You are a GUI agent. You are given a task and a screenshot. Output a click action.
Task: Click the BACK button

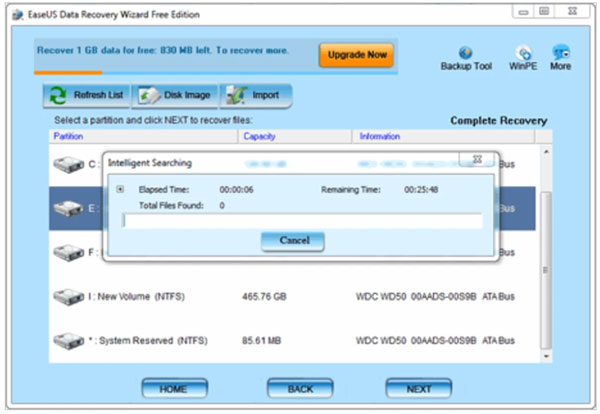300,389
